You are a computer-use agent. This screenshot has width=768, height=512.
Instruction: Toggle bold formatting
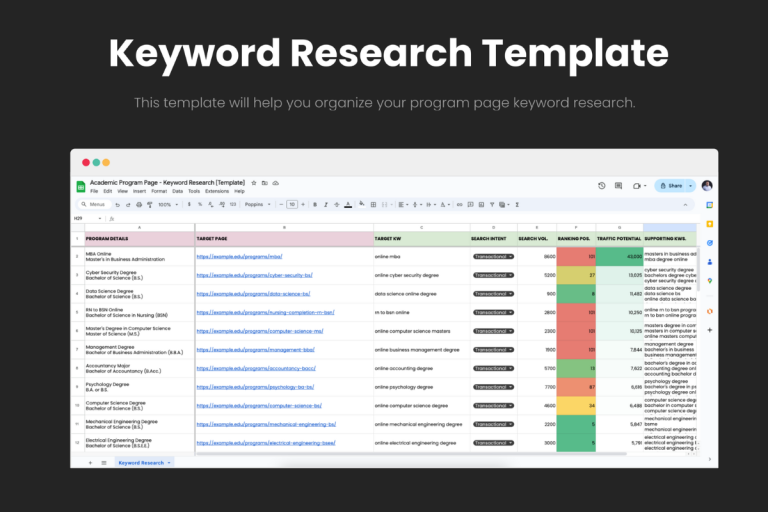click(x=315, y=205)
